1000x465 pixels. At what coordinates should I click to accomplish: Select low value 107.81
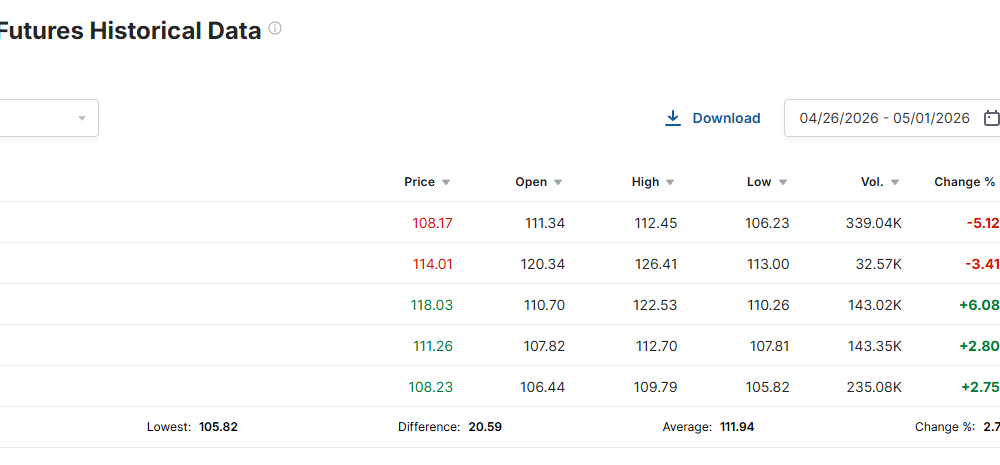pos(770,346)
